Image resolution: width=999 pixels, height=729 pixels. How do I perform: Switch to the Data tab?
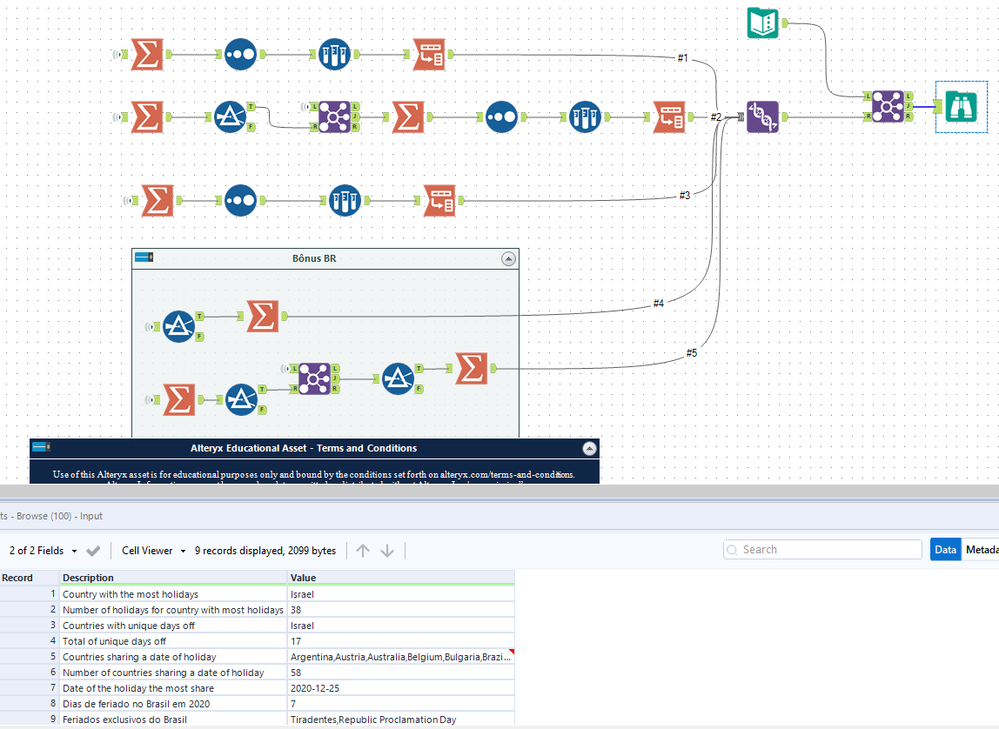point(945,549)
